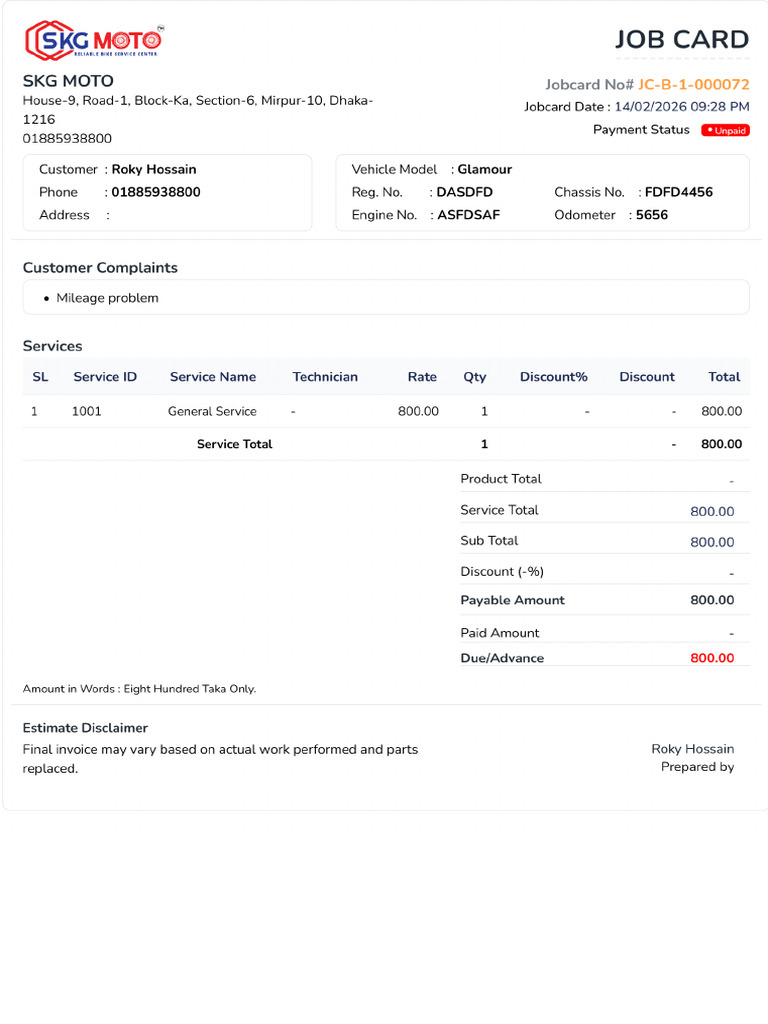Viewport: 768px width, 1024px height.
Task: Click the Mileage problem complaint
Action: coord(107,298)
